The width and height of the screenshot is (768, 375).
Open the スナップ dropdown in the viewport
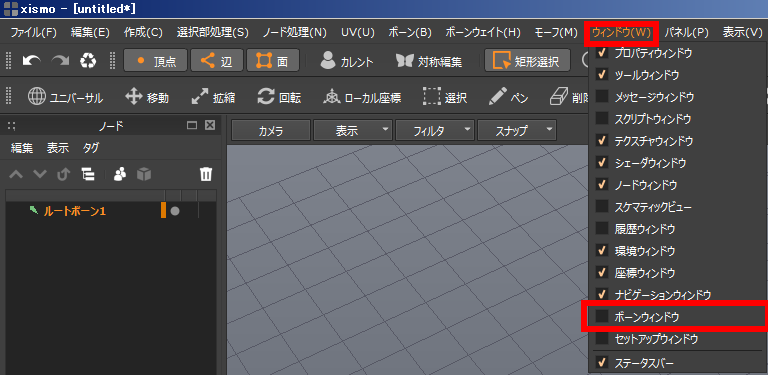pyautogui.click(x=517, y=131)
